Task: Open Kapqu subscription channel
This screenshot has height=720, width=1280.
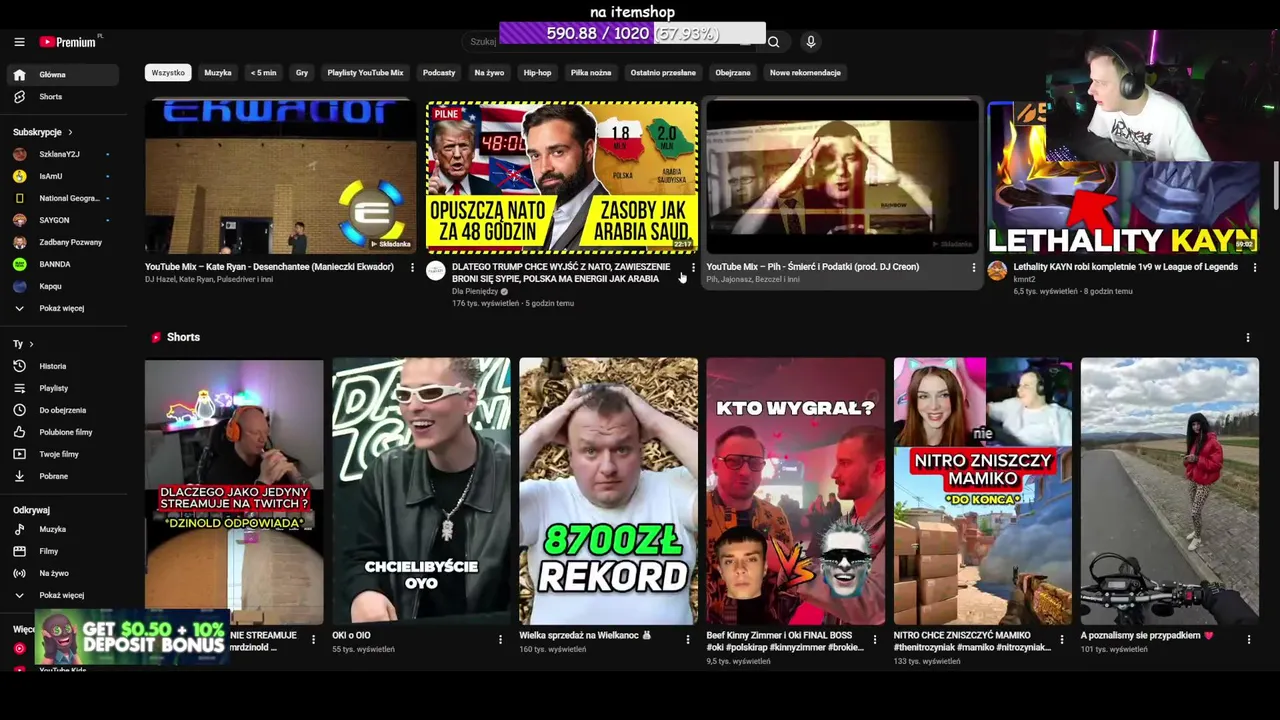Action: point(63,286)
